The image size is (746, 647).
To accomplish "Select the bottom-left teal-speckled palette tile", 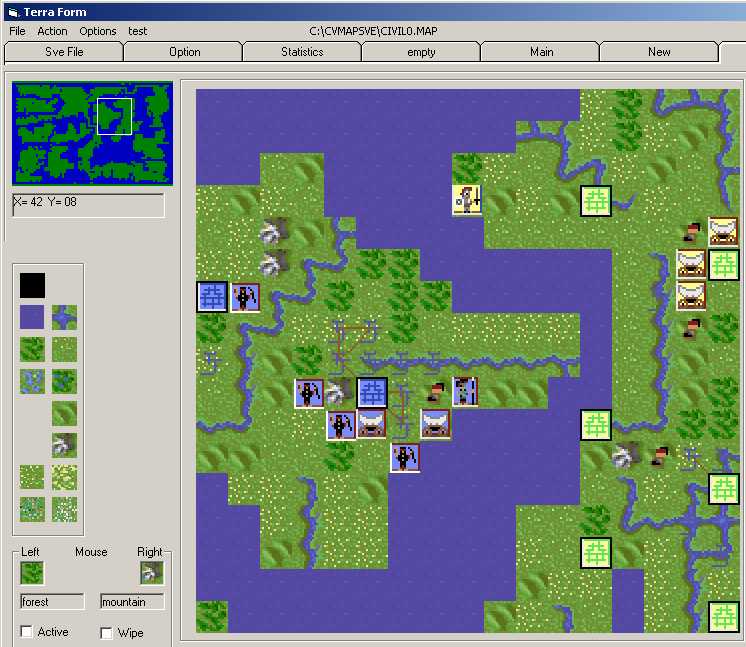I will point(32,509).
